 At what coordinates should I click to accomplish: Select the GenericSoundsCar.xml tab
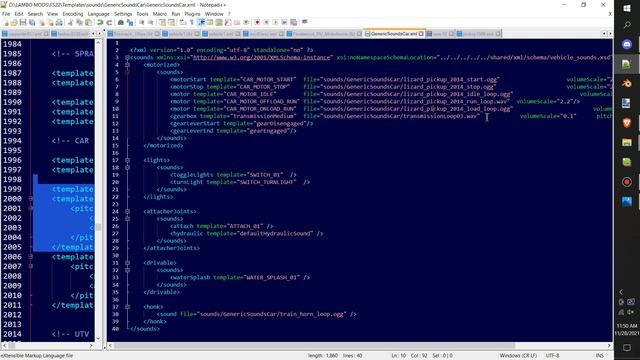pyautogui.click(x=394, y=33)
